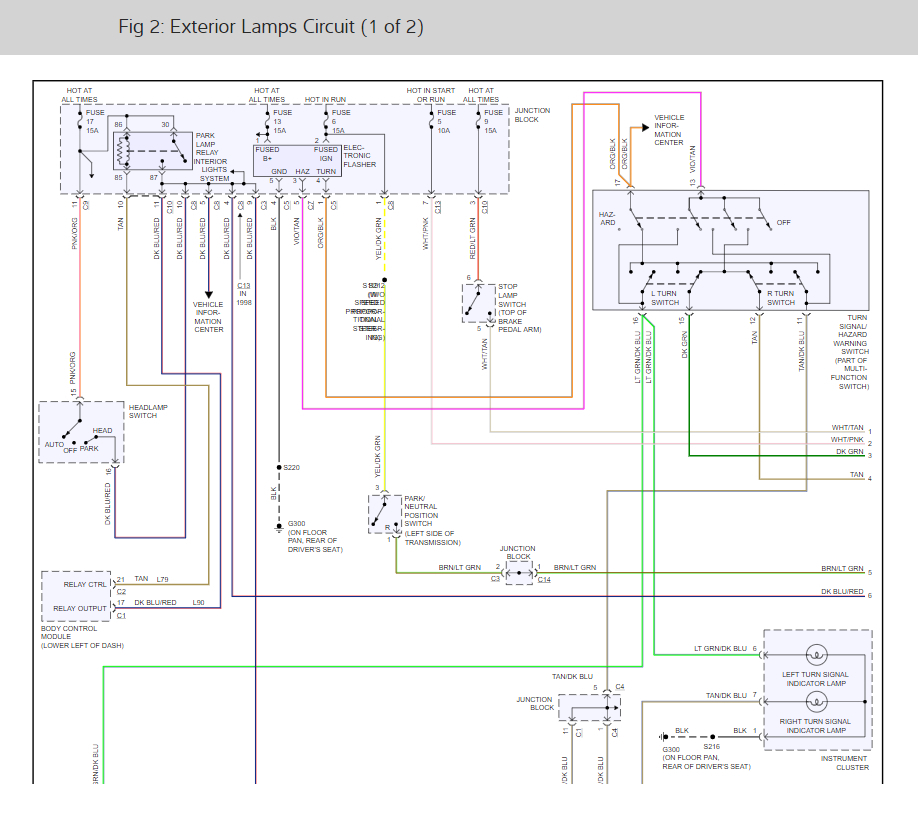Select the Headlamp Switch contact symbol
This screenshot has height=813, width=918.
[x=81, y=432]
